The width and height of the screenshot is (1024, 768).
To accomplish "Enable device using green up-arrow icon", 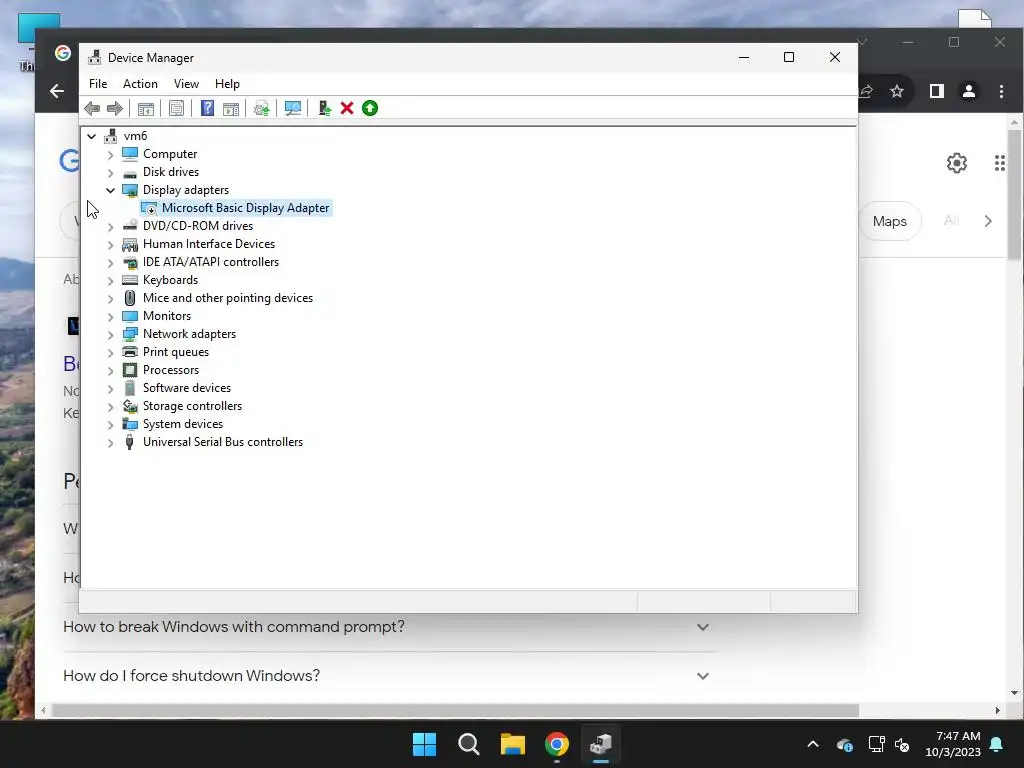I will pos(370,108).
